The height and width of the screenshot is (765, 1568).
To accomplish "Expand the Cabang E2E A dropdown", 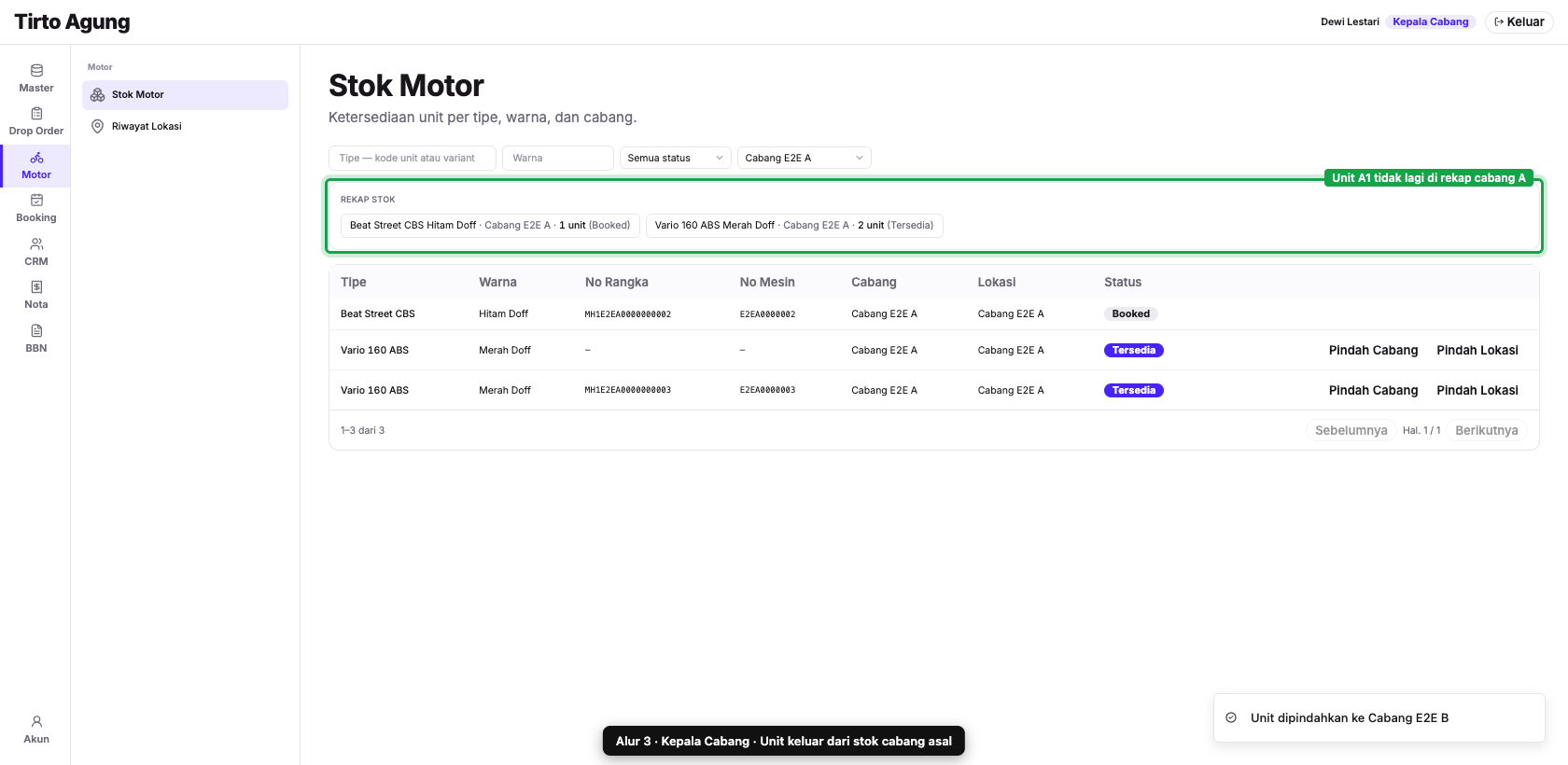I will [x=805, y=158].
